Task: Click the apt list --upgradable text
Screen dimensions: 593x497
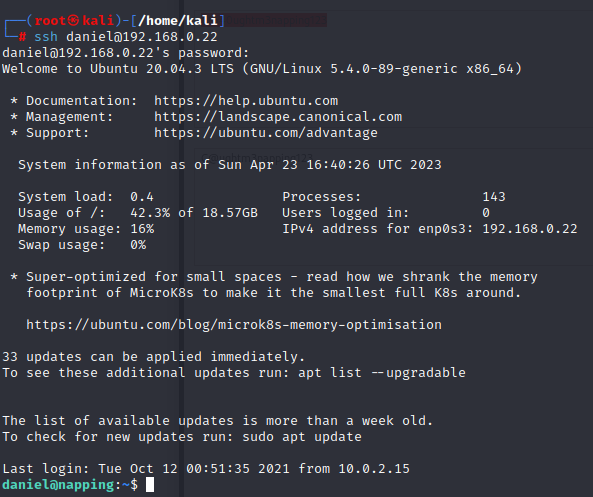Action: point(382,373)
